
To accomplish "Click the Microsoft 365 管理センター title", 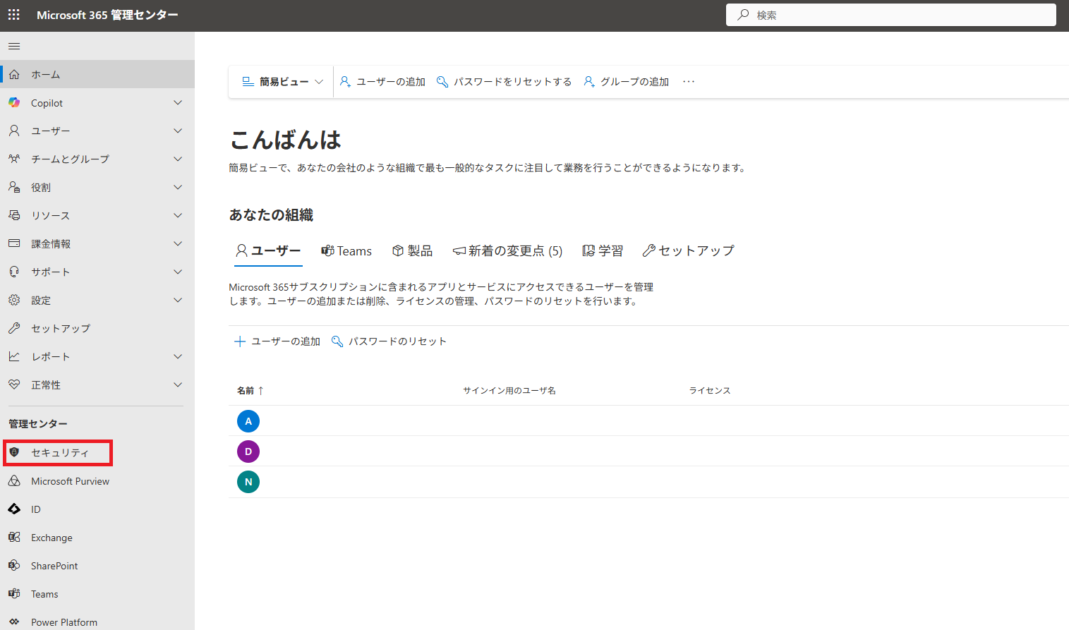I will [x=108, y=15].
